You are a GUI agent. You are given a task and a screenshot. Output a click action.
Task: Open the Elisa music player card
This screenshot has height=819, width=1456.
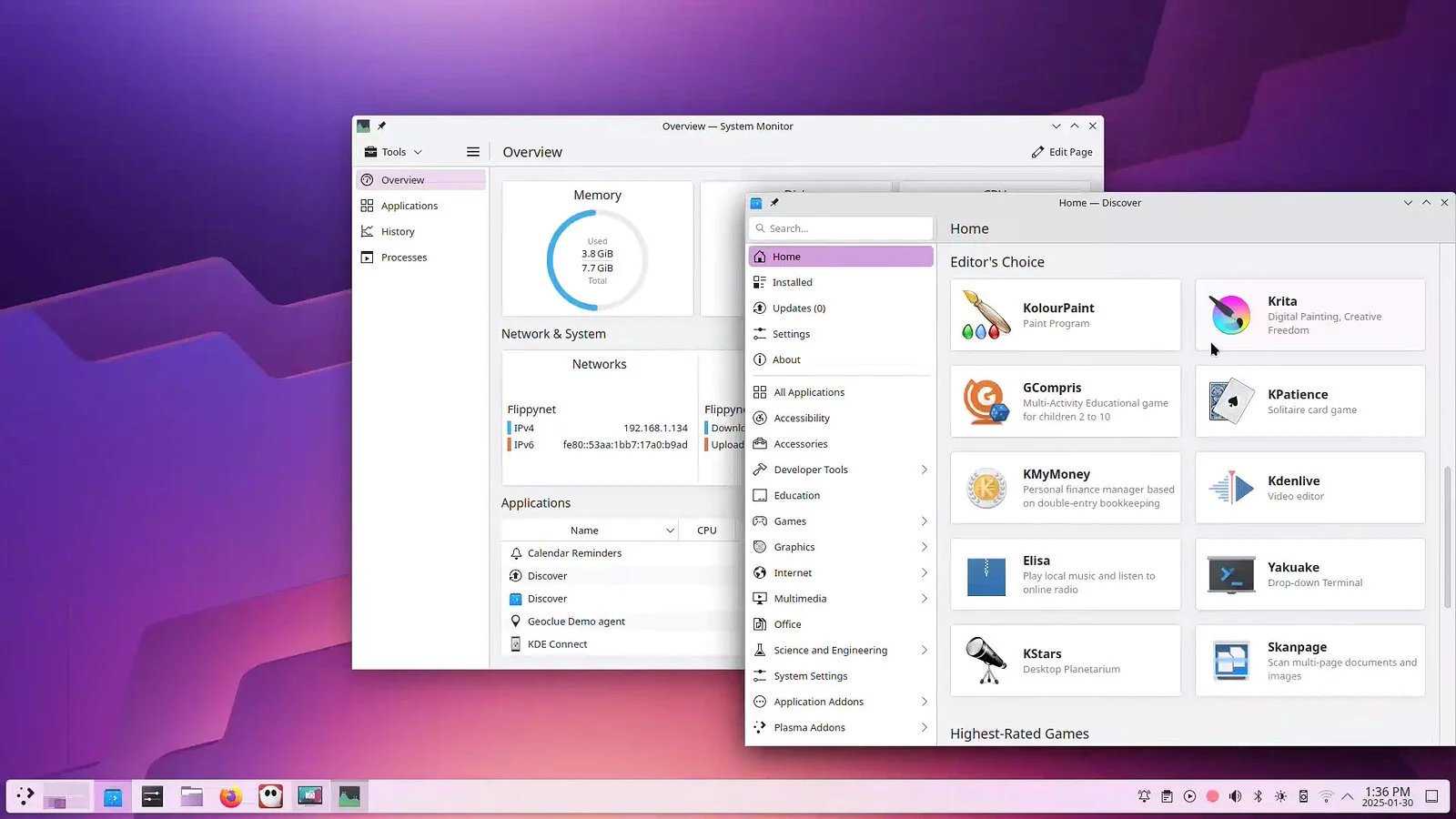1066,574
